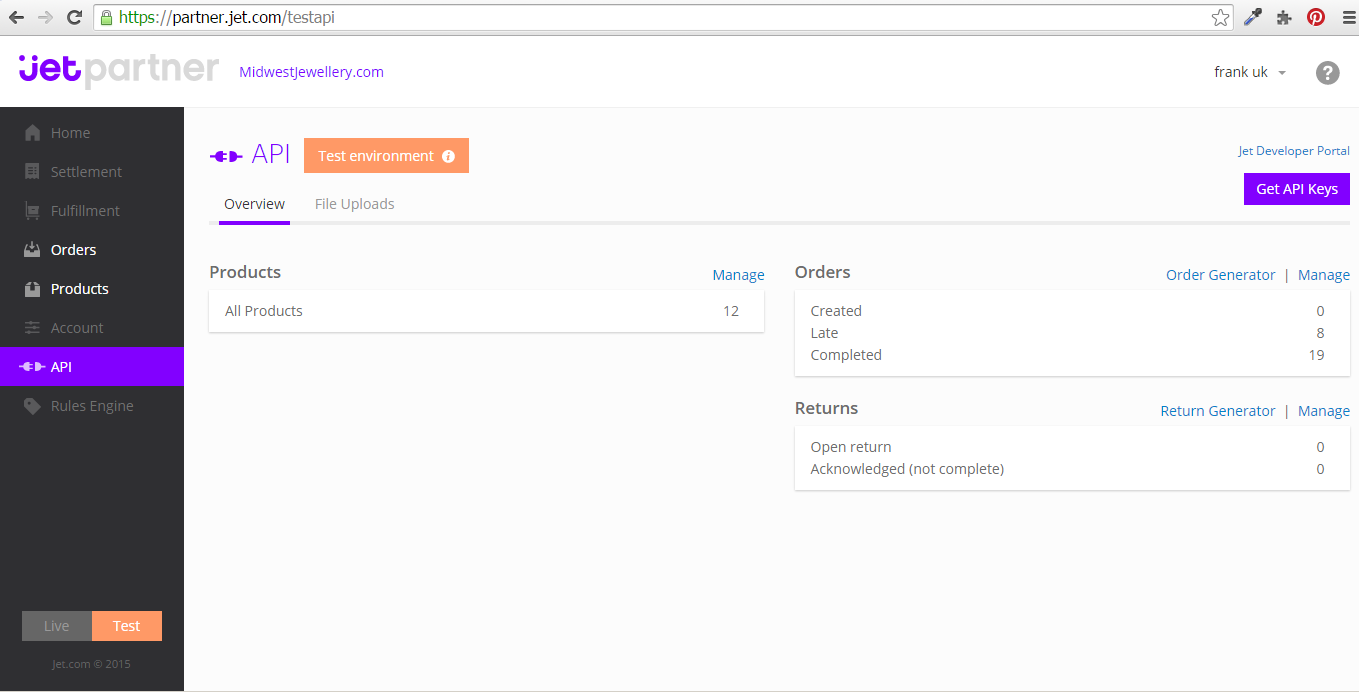The width and height of the screenshot is (1359, 693).
Task: Click the help question mark icon
Action: pos(1327,72)
